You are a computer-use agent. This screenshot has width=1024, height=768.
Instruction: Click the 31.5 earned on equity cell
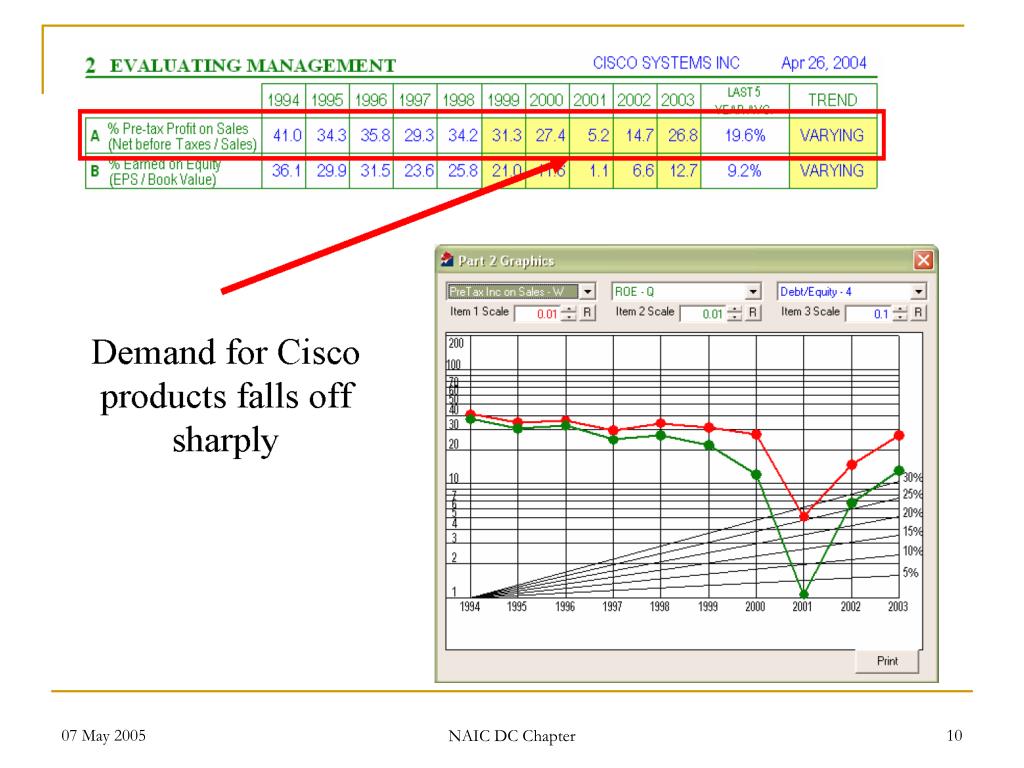tap(372, 171)
